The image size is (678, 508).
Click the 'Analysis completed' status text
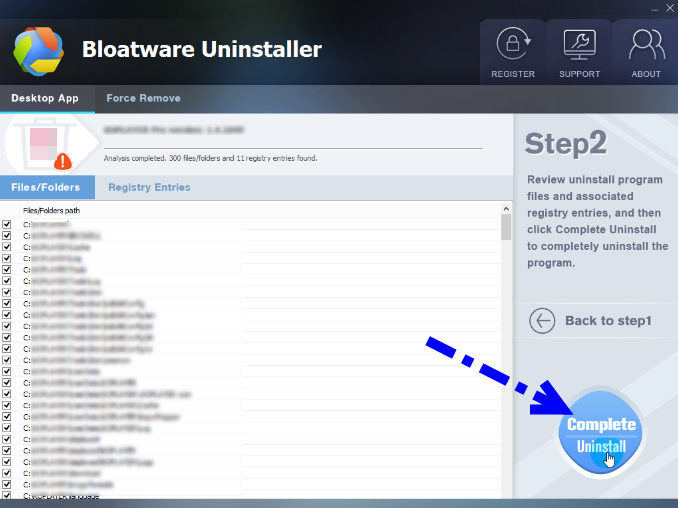[x=210, y=158]
